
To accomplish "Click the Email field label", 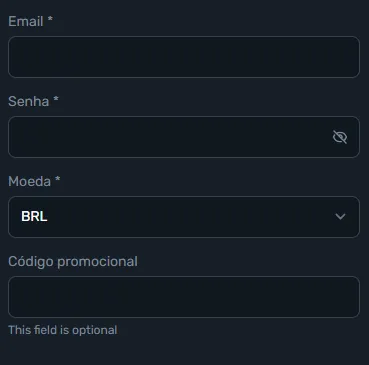I will coord(26,21).
